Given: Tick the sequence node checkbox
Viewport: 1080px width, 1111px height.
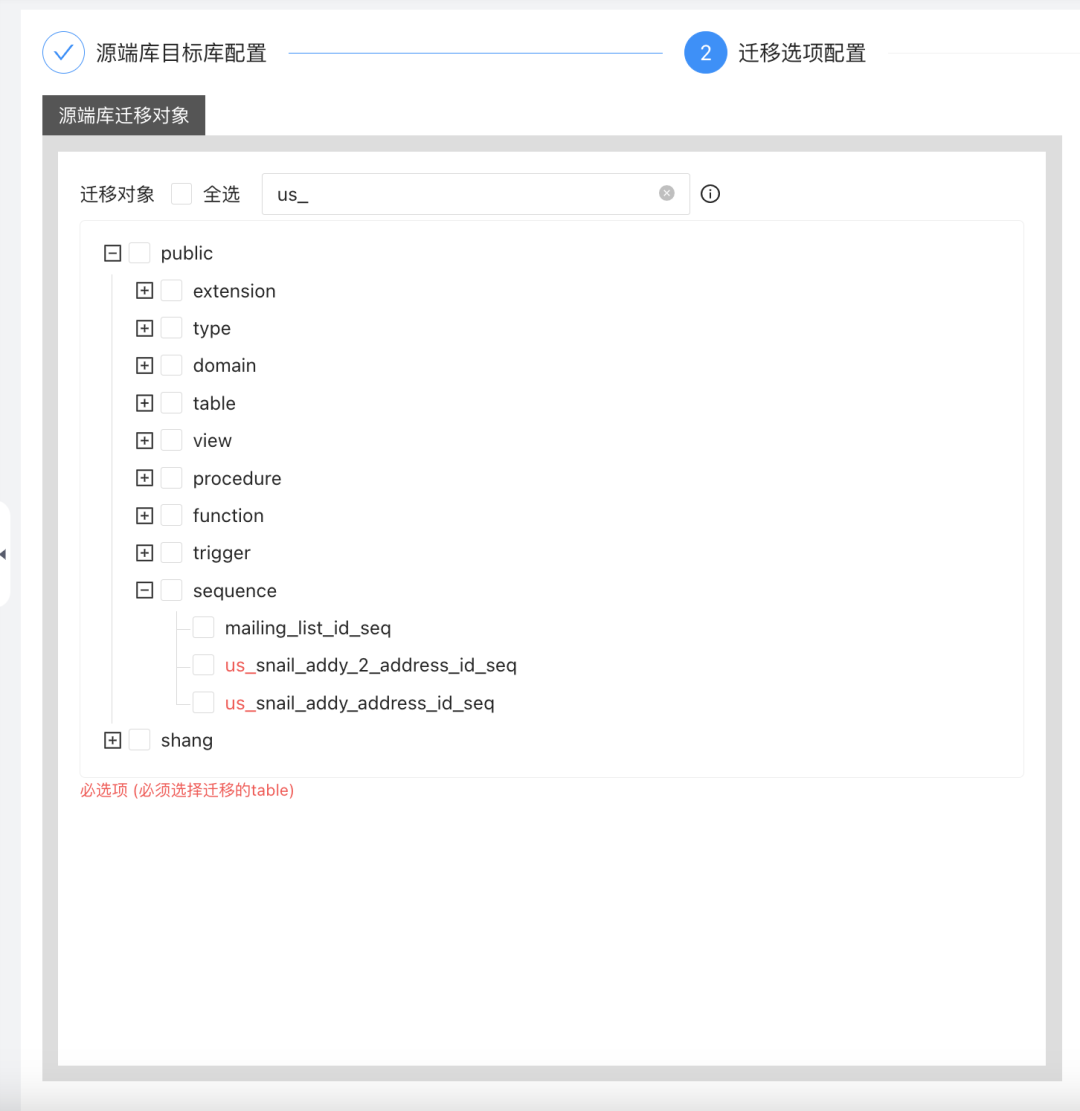Looking at the screenshot, I should coord(171,590).
